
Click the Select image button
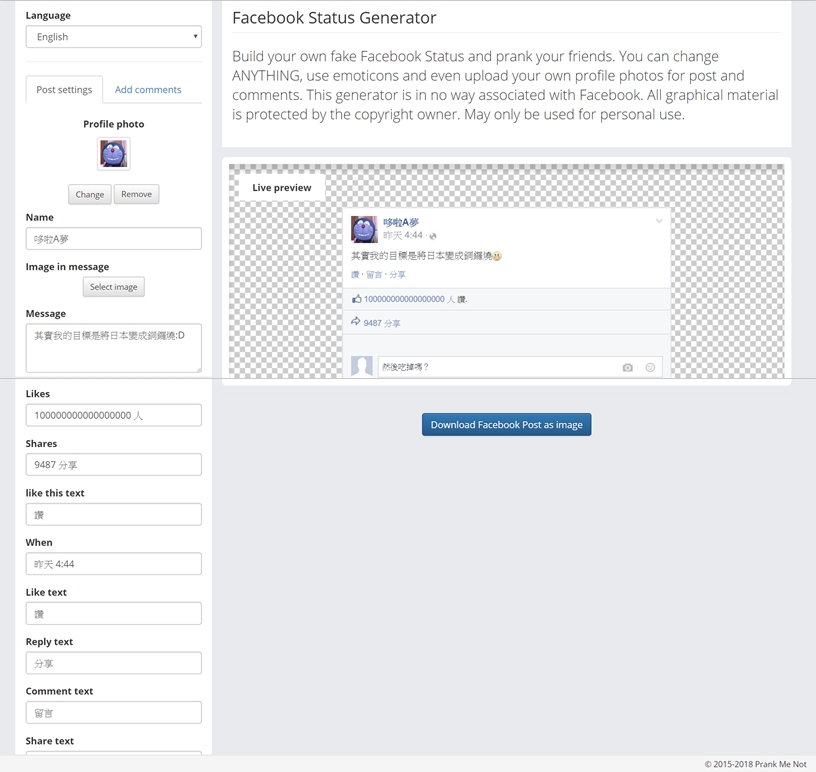click(113, 287)
